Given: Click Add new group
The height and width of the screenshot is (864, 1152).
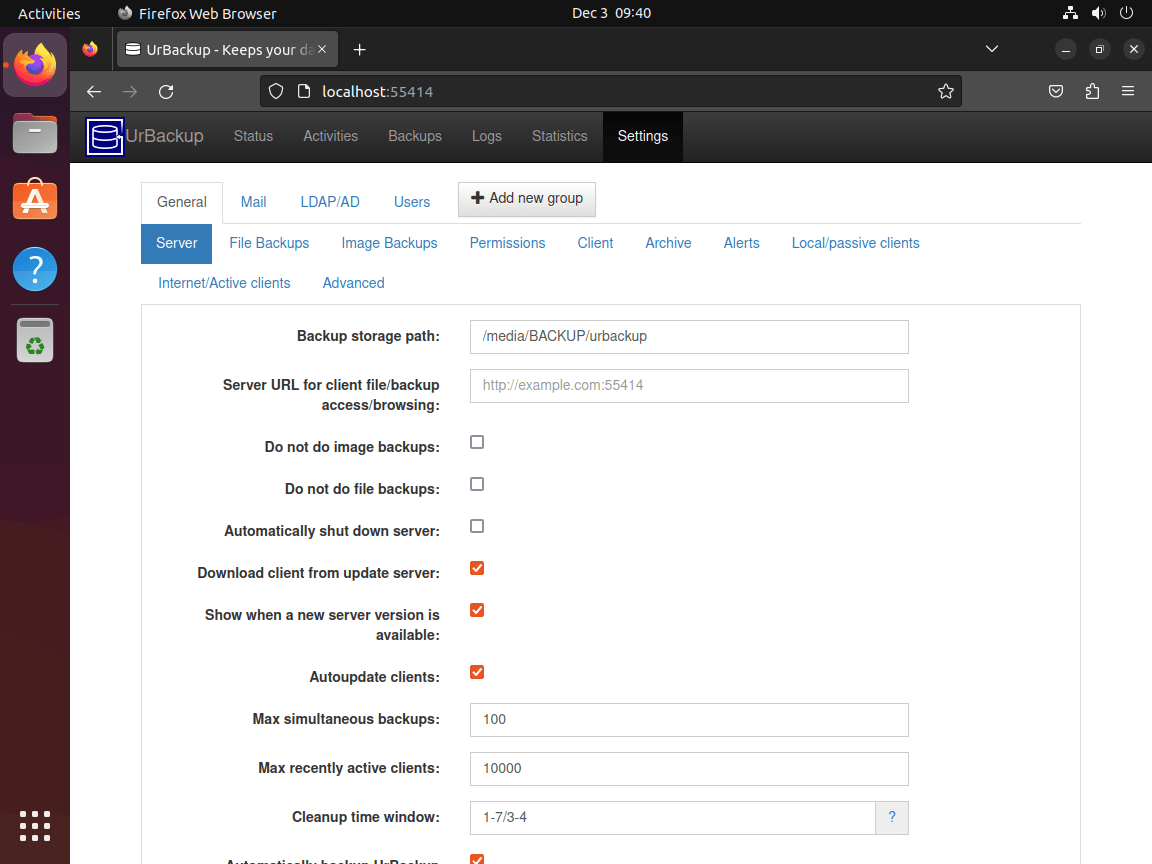Looking at the screenshot, I should pyautogui.click(x=527, y=199).
